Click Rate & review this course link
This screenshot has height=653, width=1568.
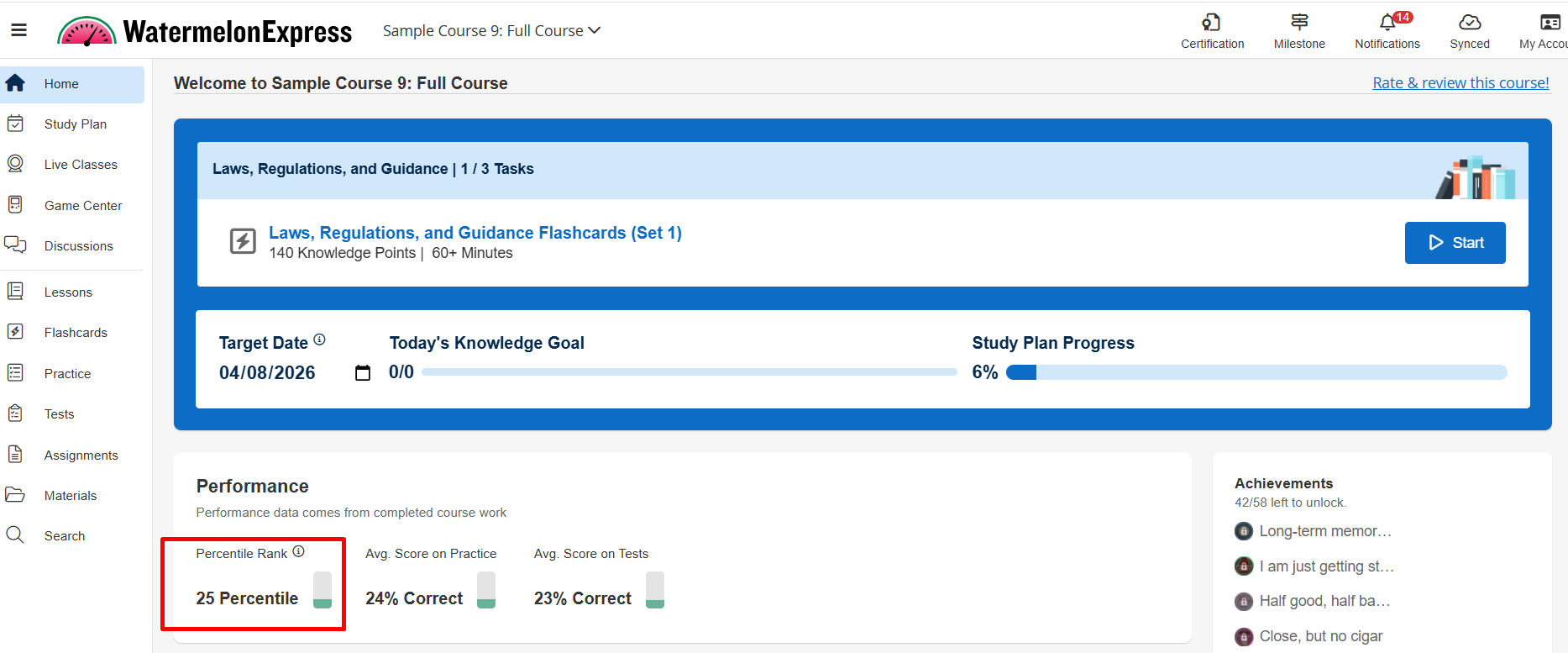(x=1460, y=83)
